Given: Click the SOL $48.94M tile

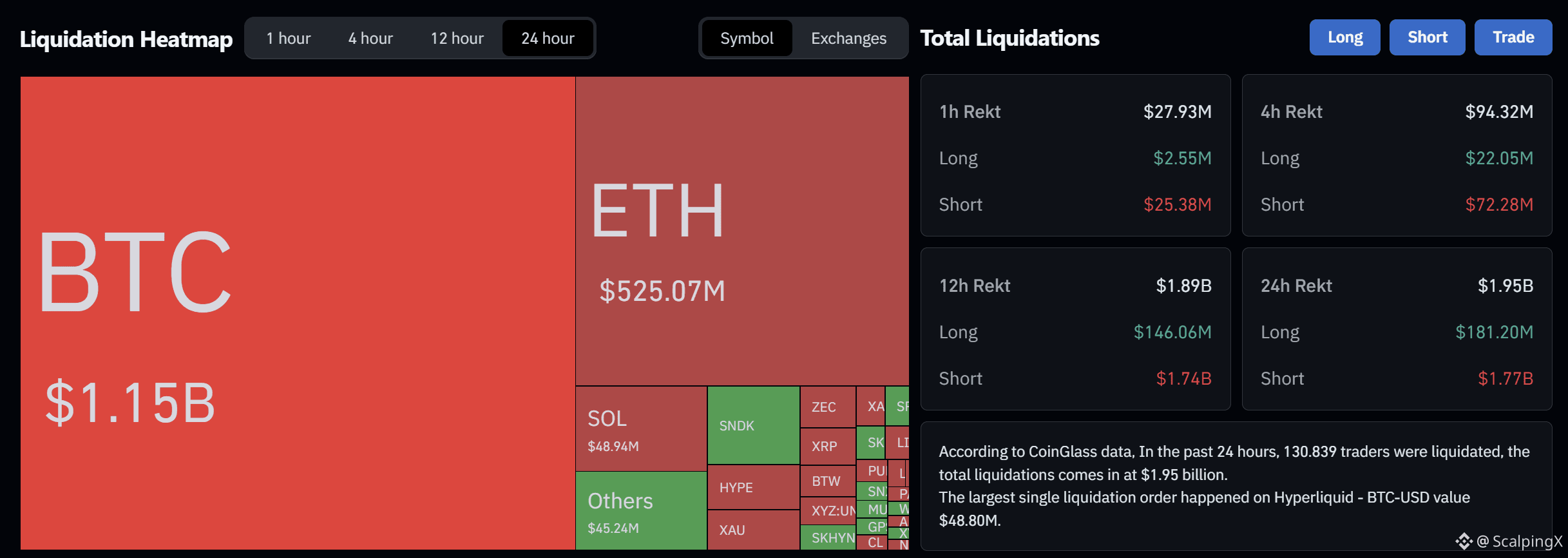Looking at the screenshot, I should [x=641, y=428].
